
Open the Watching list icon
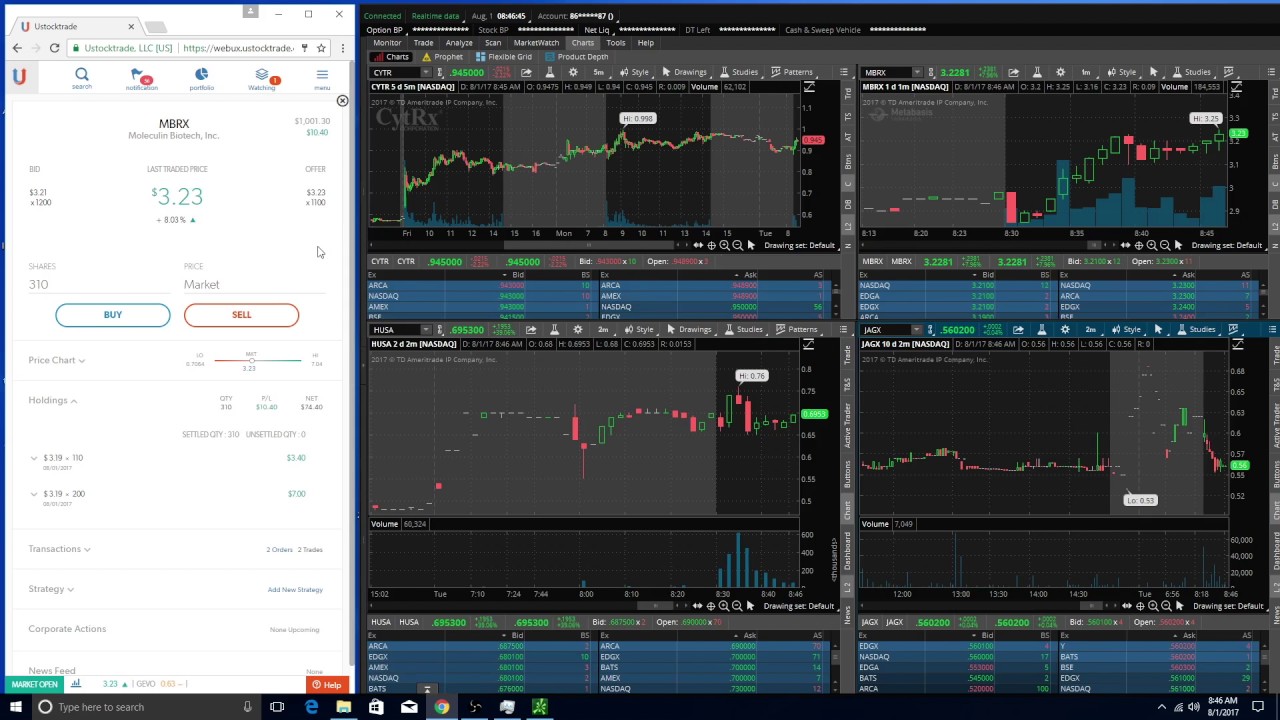(262, 78)
